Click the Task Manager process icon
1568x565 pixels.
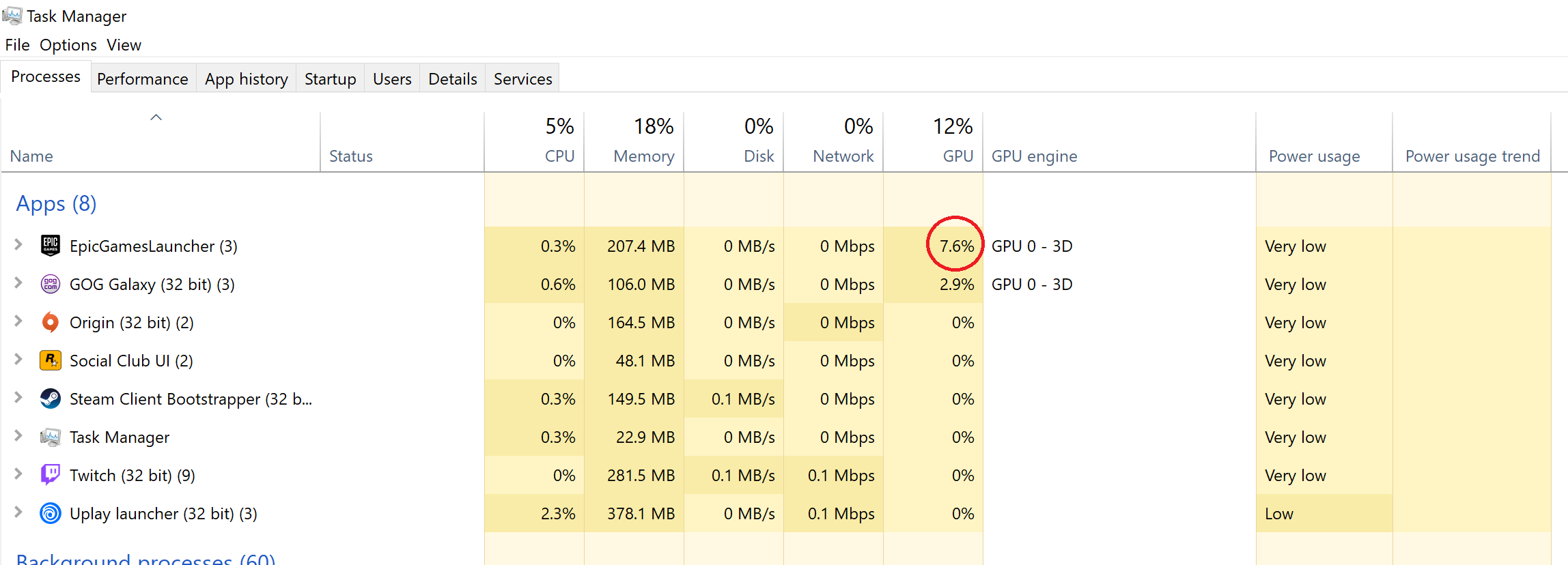(51, 437)
